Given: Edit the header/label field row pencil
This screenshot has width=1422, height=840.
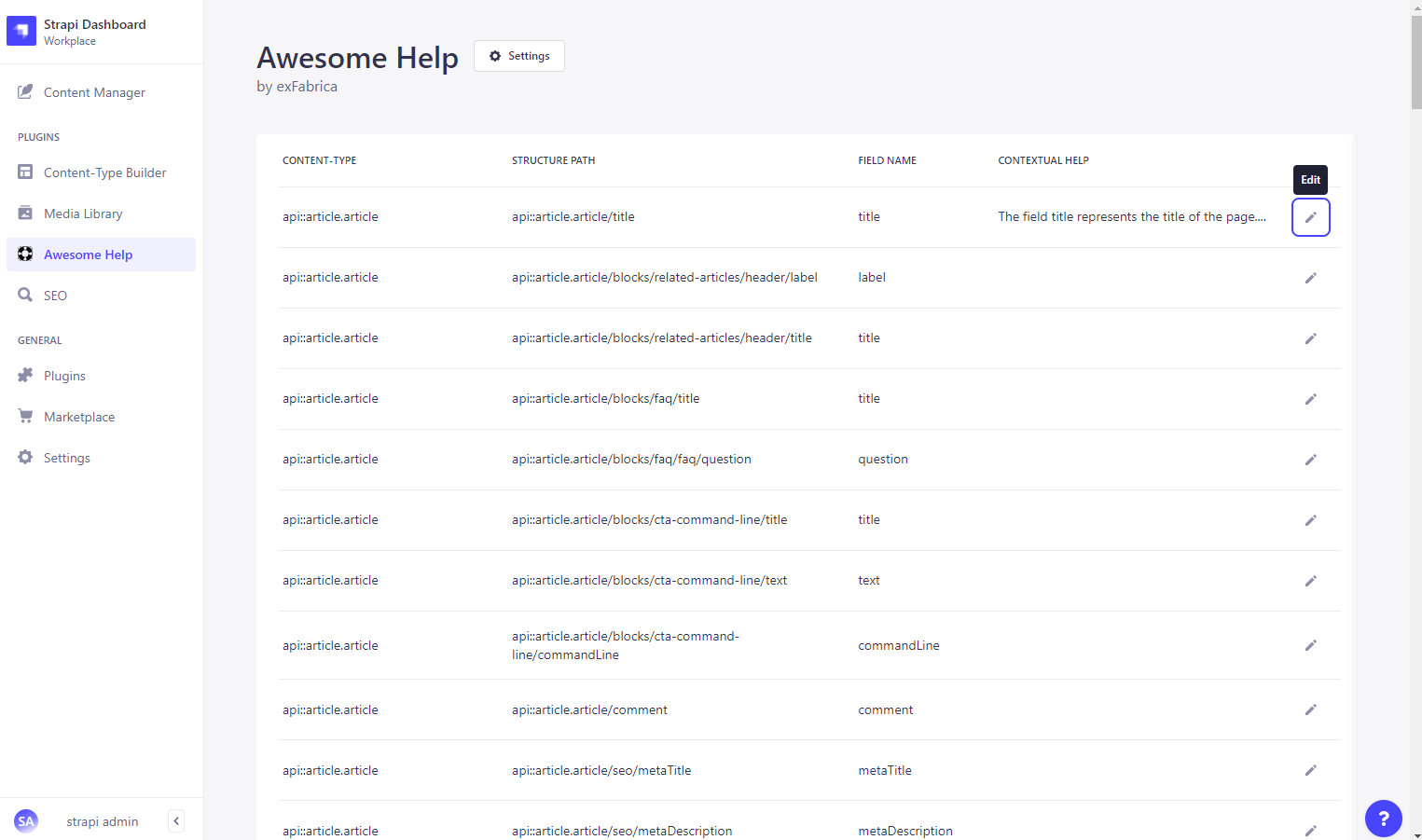Looking at the screenshot, I should click(x=1310, y=278).
